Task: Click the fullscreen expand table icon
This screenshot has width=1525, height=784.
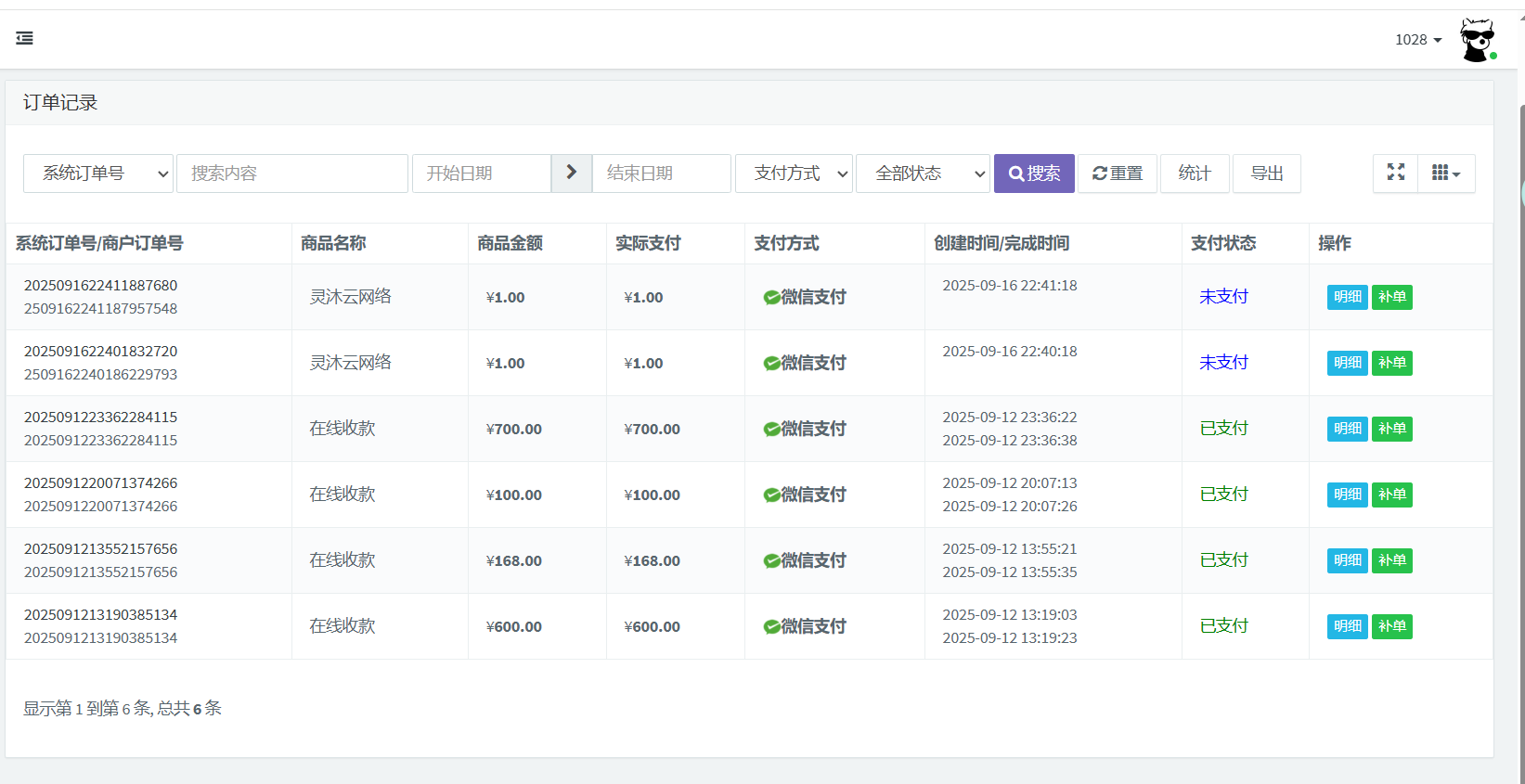Action: pos(1395,173)
